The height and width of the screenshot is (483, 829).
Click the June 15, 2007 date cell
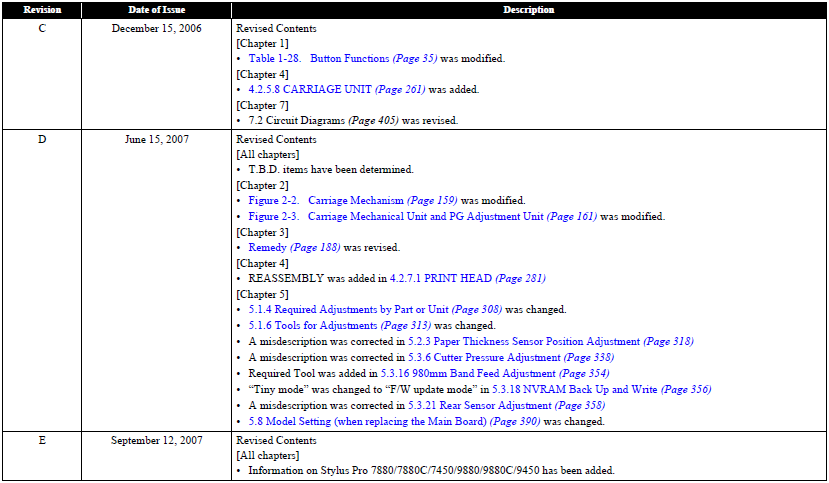[155, 140]
